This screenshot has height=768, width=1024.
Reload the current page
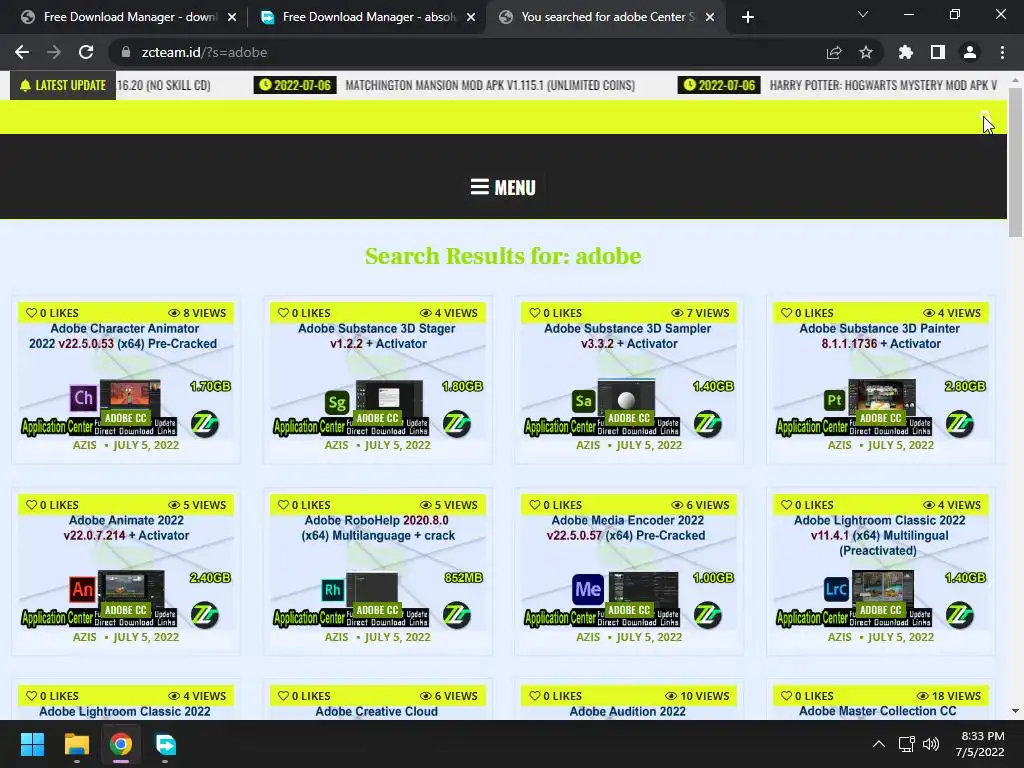[x=86, y=52]
